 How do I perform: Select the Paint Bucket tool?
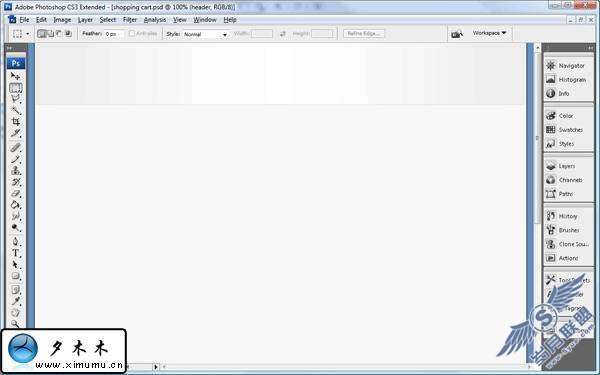[x=15, y=205]
